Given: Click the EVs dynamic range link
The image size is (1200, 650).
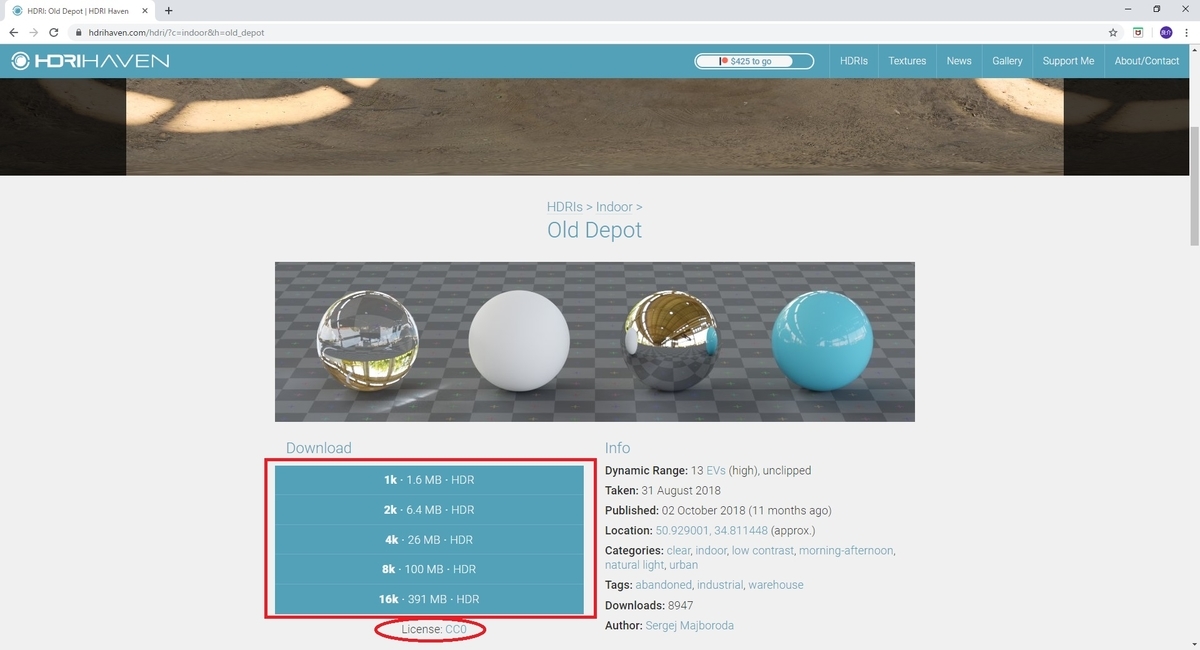Looking at the screenshot, I should click(x=716, y=470).
